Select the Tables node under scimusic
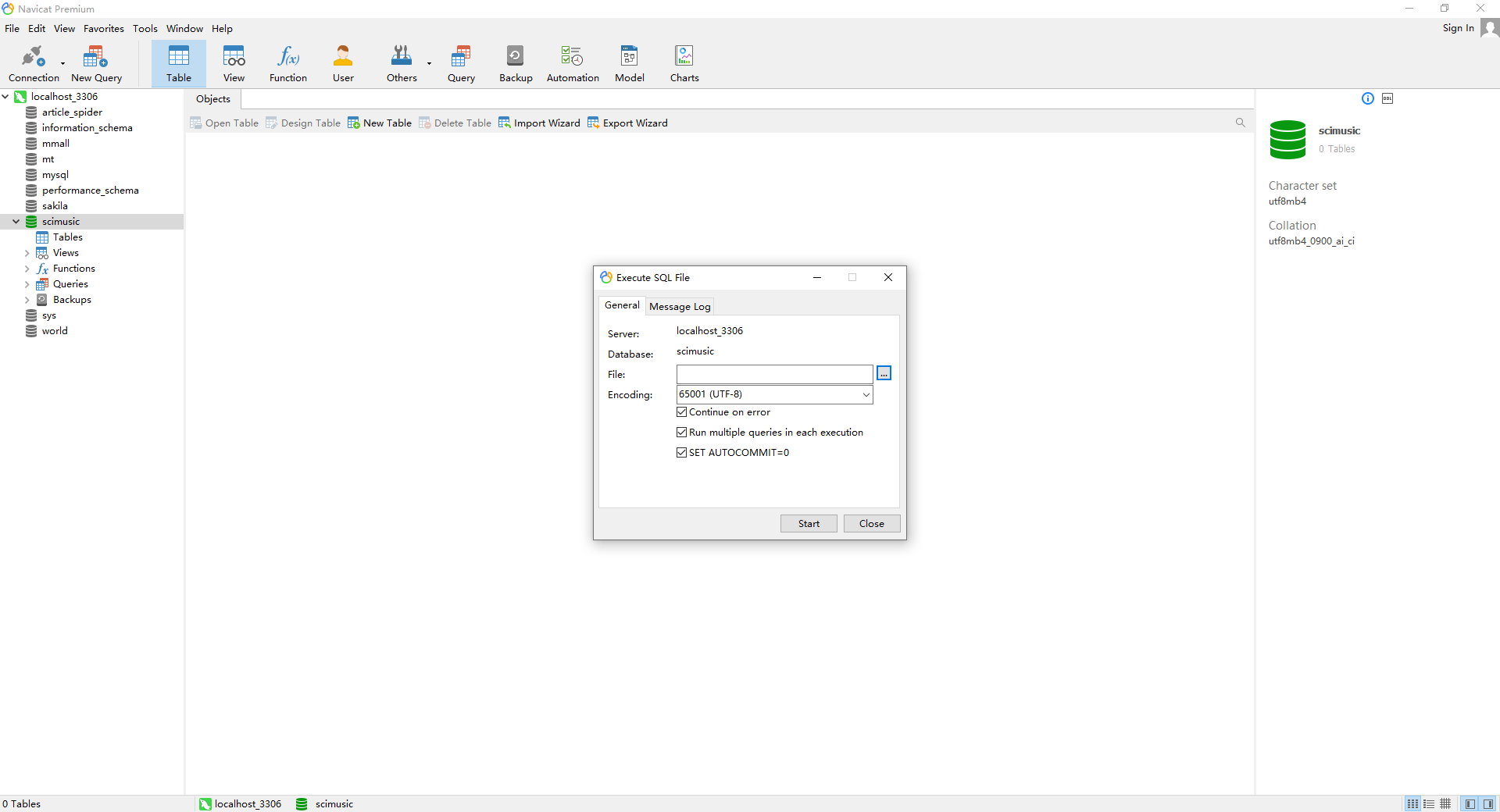Screen dimensions: 1500x812 pos(68,237)
